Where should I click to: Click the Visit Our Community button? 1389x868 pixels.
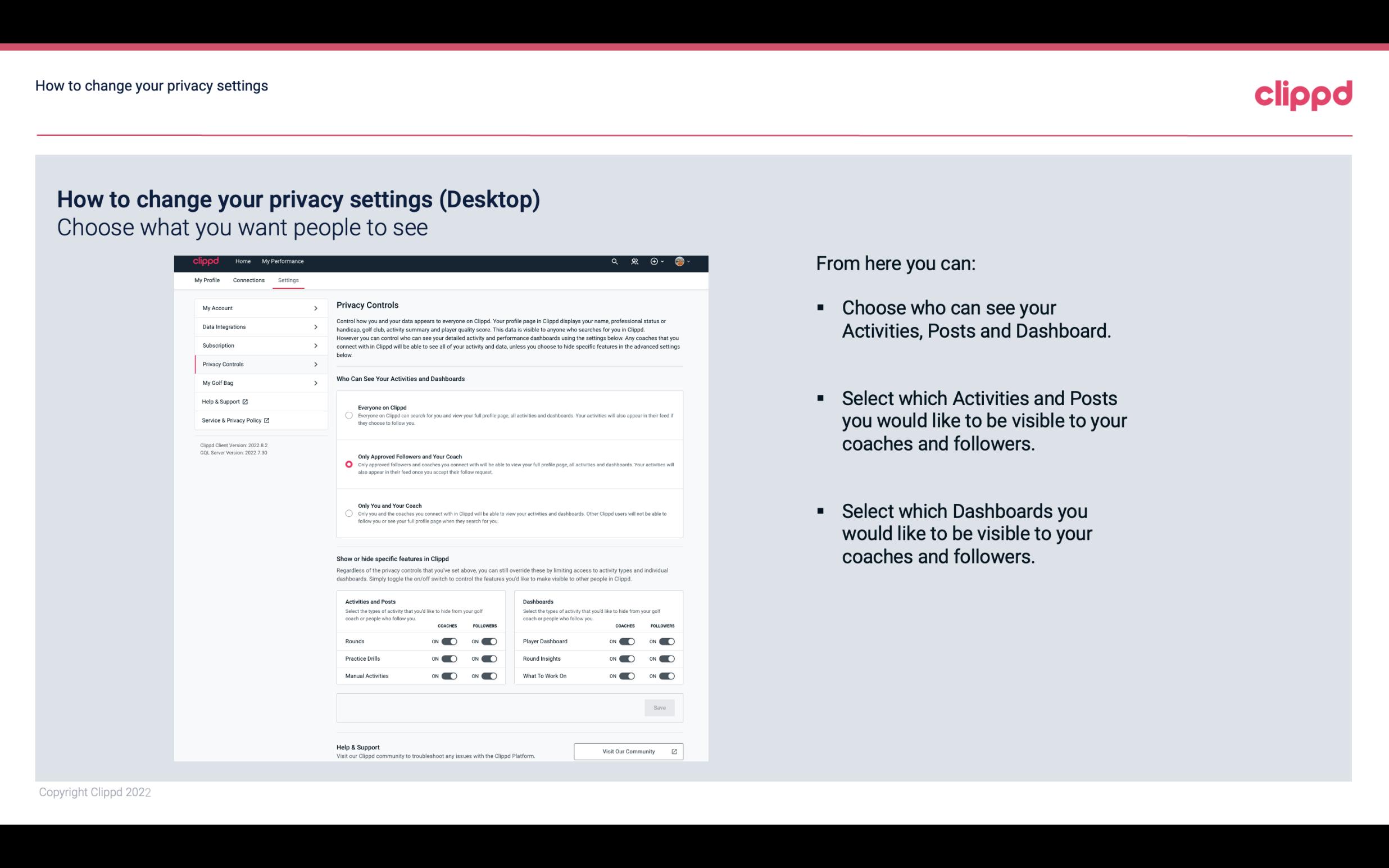tap(627, 751)
